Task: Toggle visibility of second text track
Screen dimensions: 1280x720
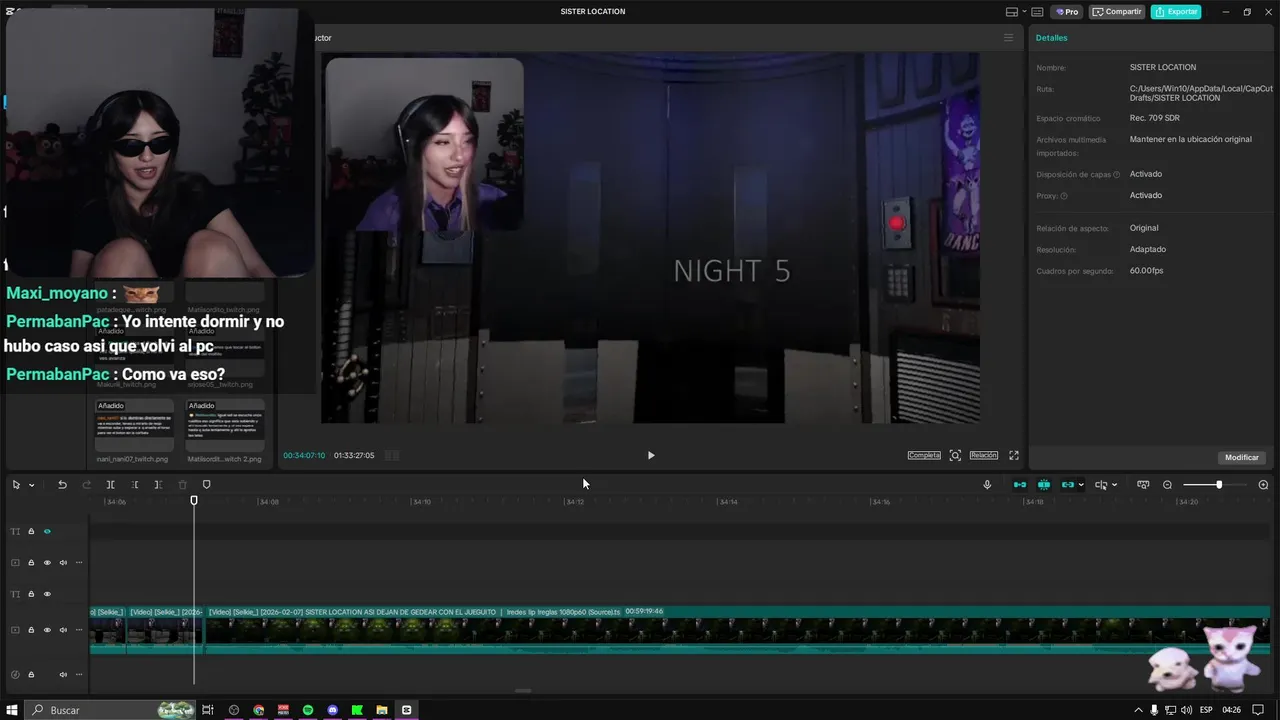Action: [47, 594]
